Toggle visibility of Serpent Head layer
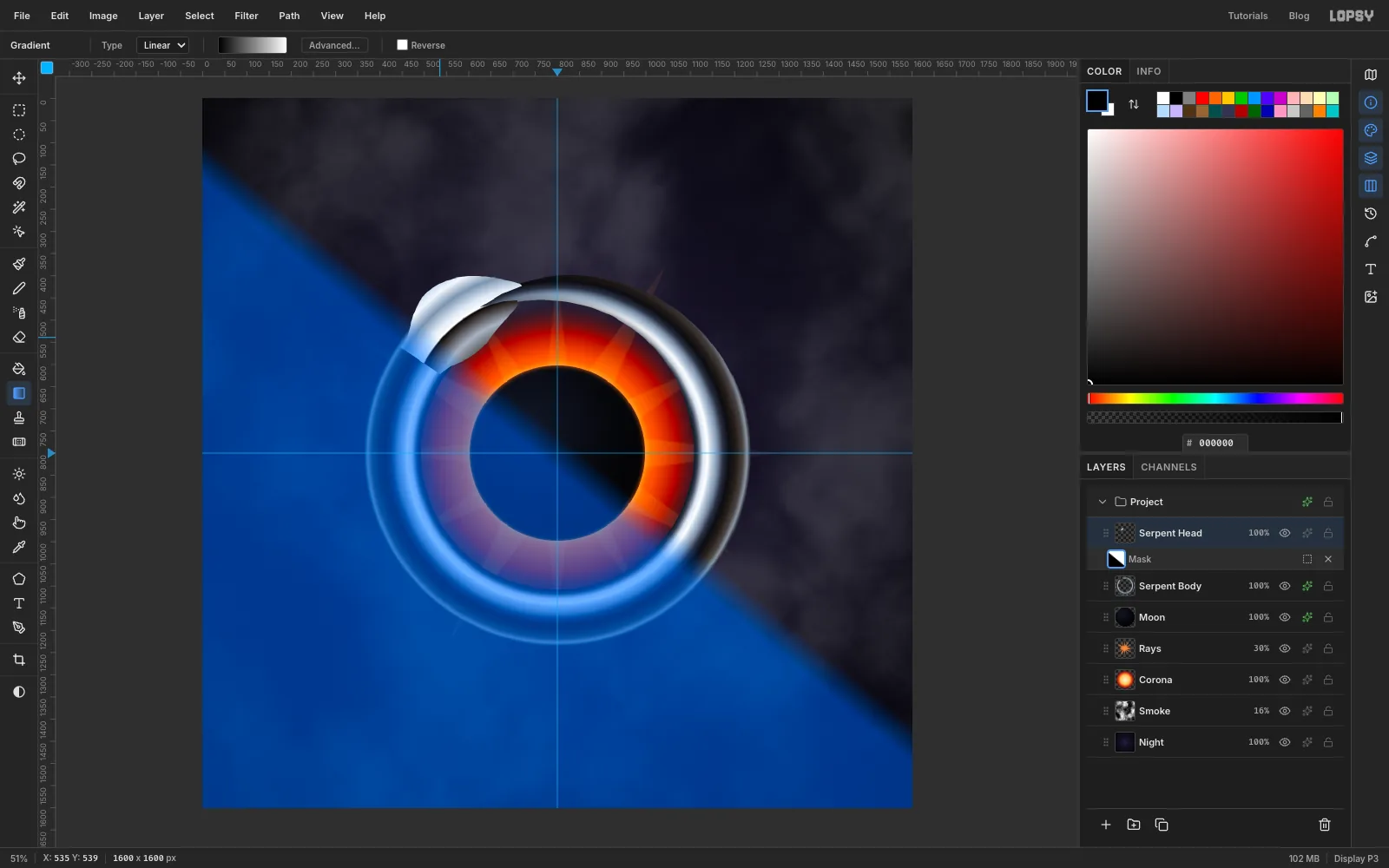Image resolution: width=1389 pixels, height=868 pixels. 1285,533
